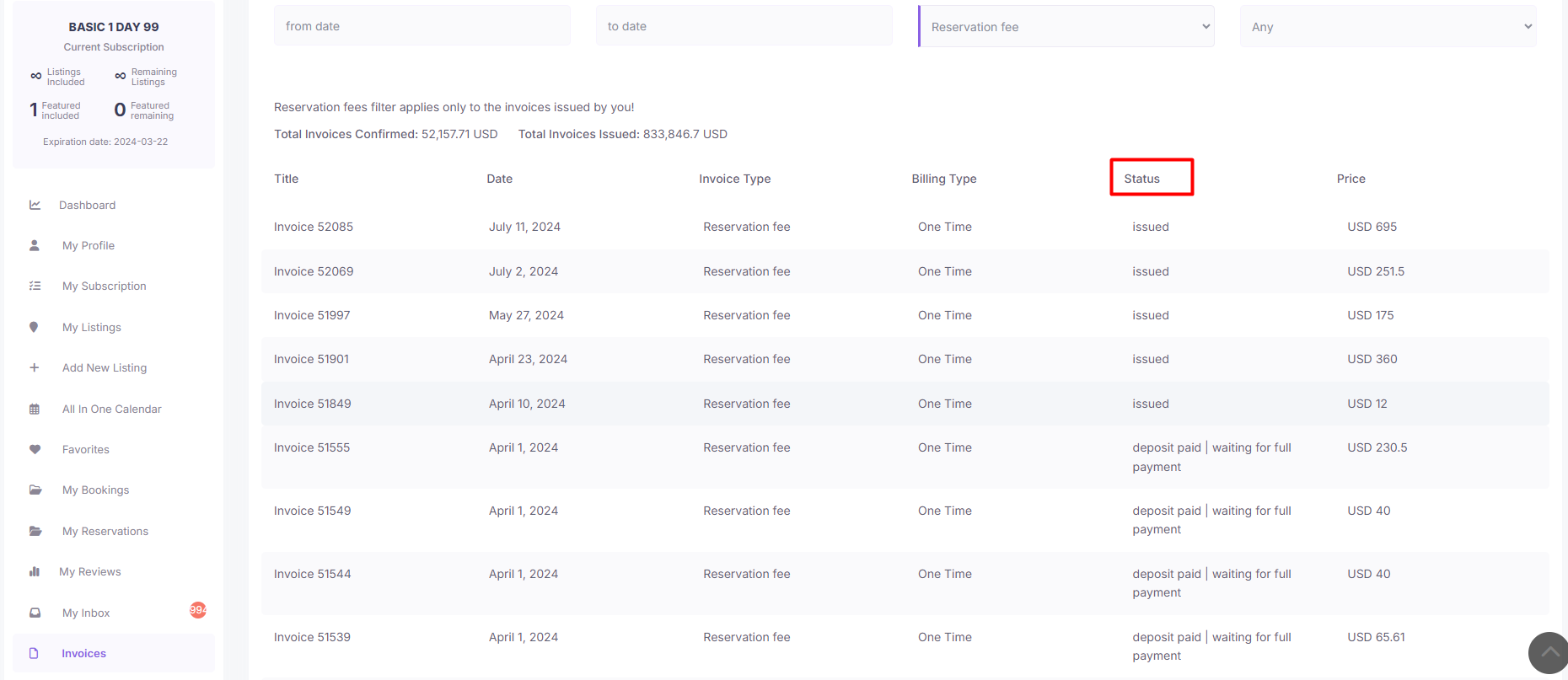Click the Dashboard chart icon
The image size is (1568, 680).
(x=35, y=205)
